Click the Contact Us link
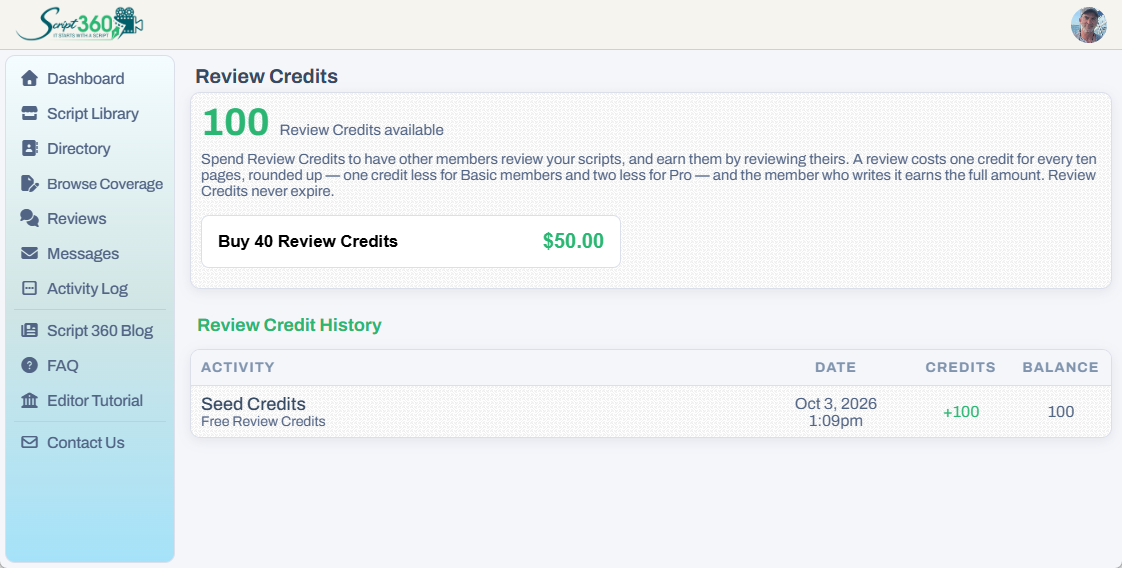The width and height of the screenshot is (1122, 568). point(86,443)
